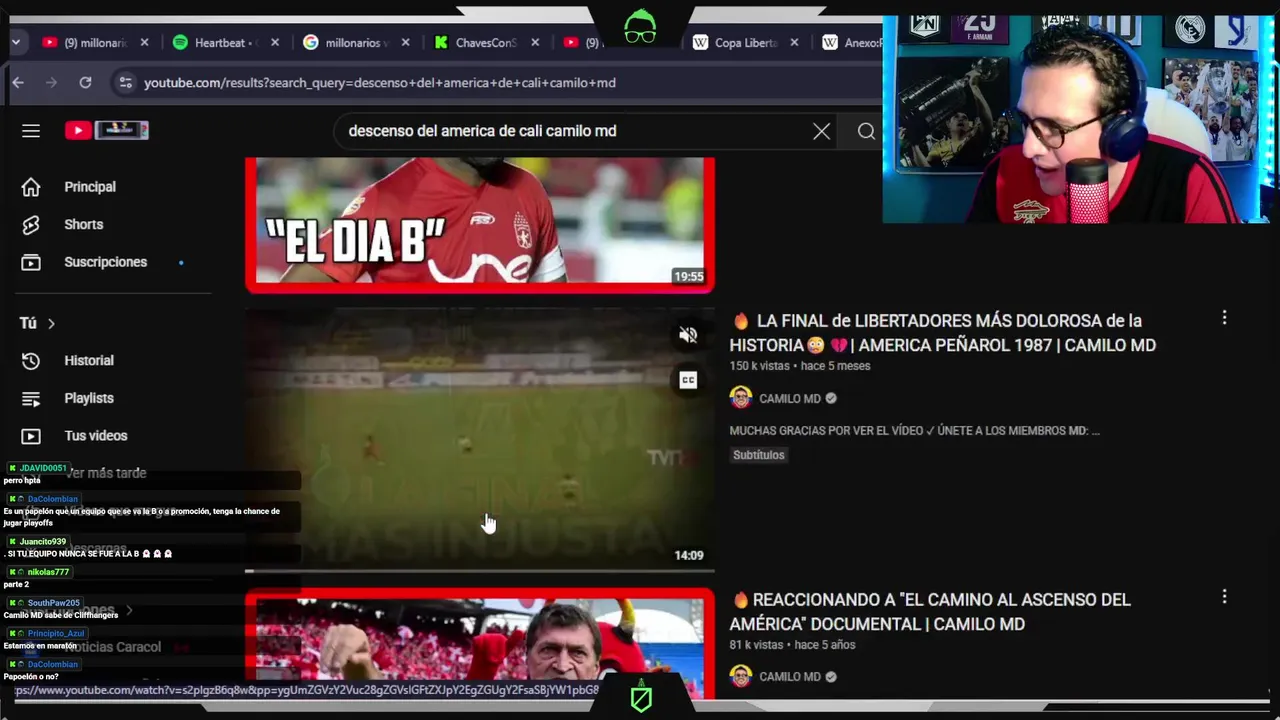Click chat username Principito_Azul
This screenshot has width=1280, height=720.
click(56, 633)
